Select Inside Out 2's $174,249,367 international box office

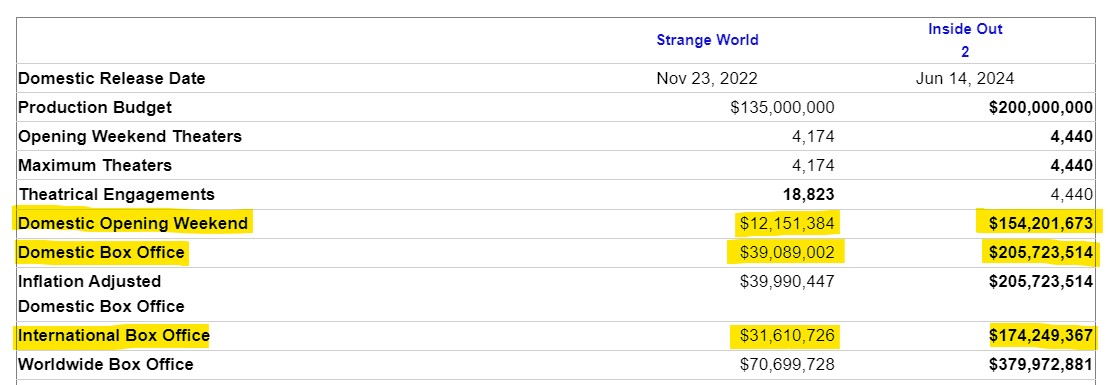tap(1040, 335)
